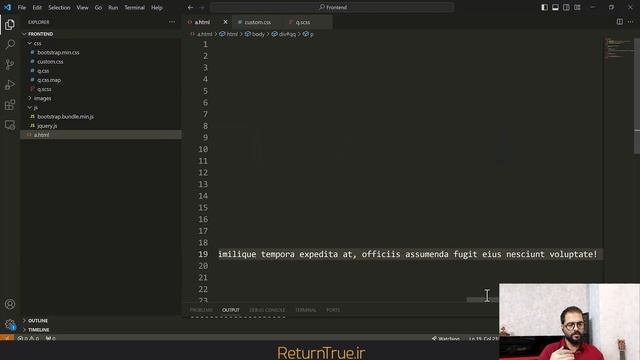Image resolution: width=640 pixels, height=360 pixels.
Task: Switch to the custom.css tab
Action: point(258,22)
